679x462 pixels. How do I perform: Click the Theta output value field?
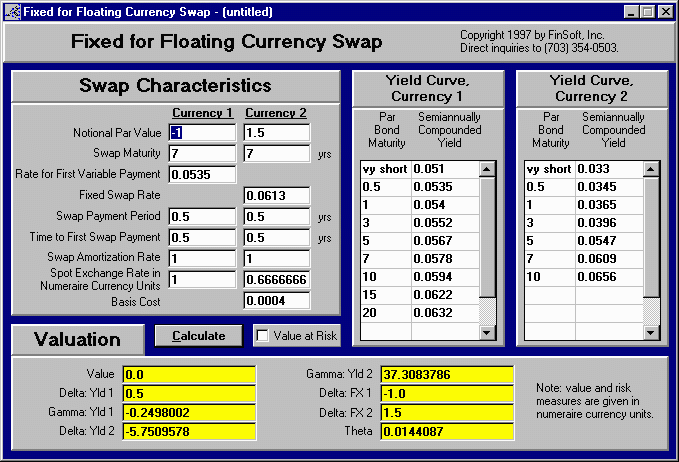(447, 431)
